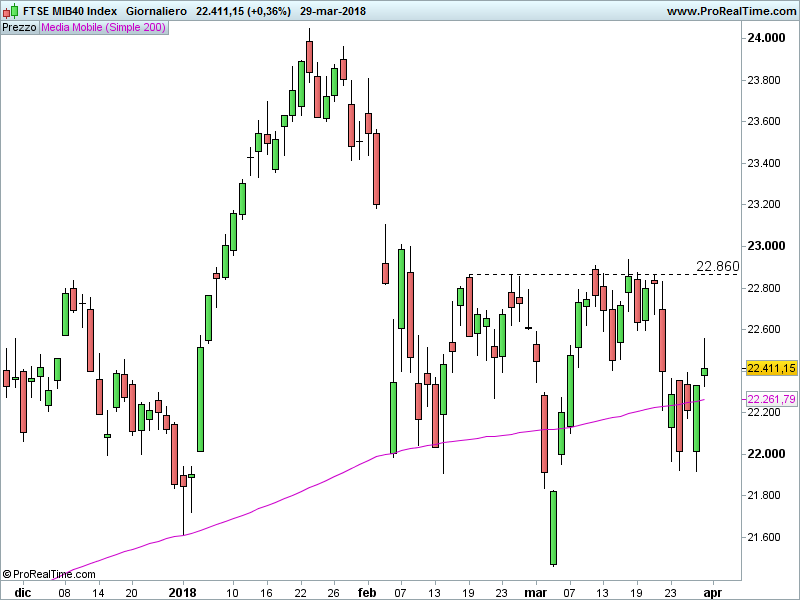Screen dimensions: 800x600
Task: Select the Prezzo indicator label
Action: 19,27
